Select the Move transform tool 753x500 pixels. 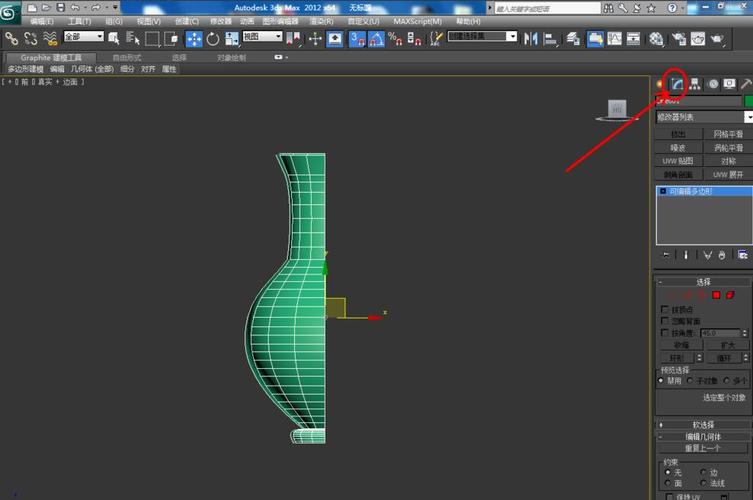(194, 38)
